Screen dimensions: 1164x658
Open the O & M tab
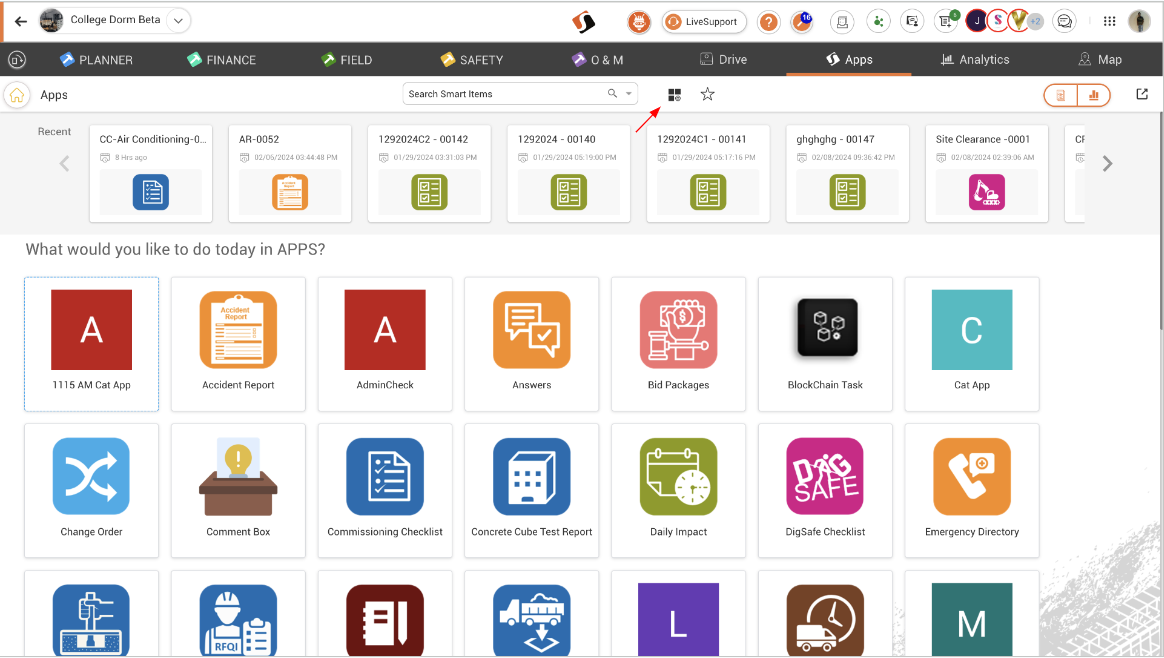(x=598, y=59)
